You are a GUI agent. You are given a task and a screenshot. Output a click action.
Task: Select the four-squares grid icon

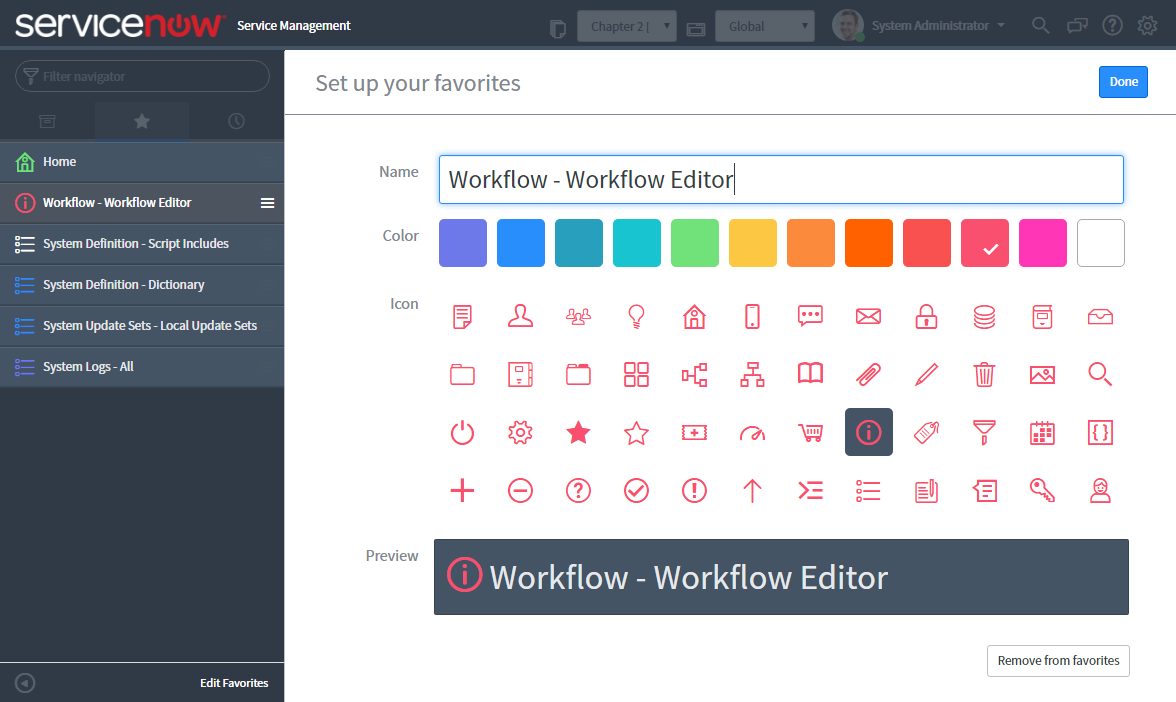(x=636, y=374)
